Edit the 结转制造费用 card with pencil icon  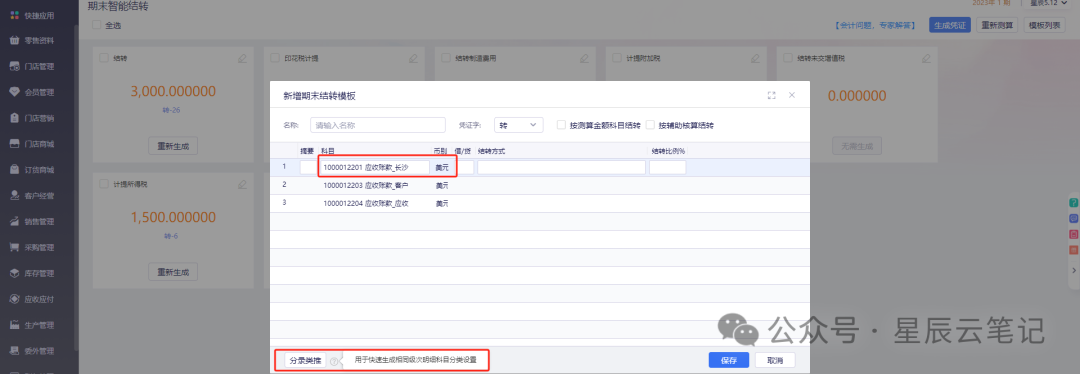(584, 59)
